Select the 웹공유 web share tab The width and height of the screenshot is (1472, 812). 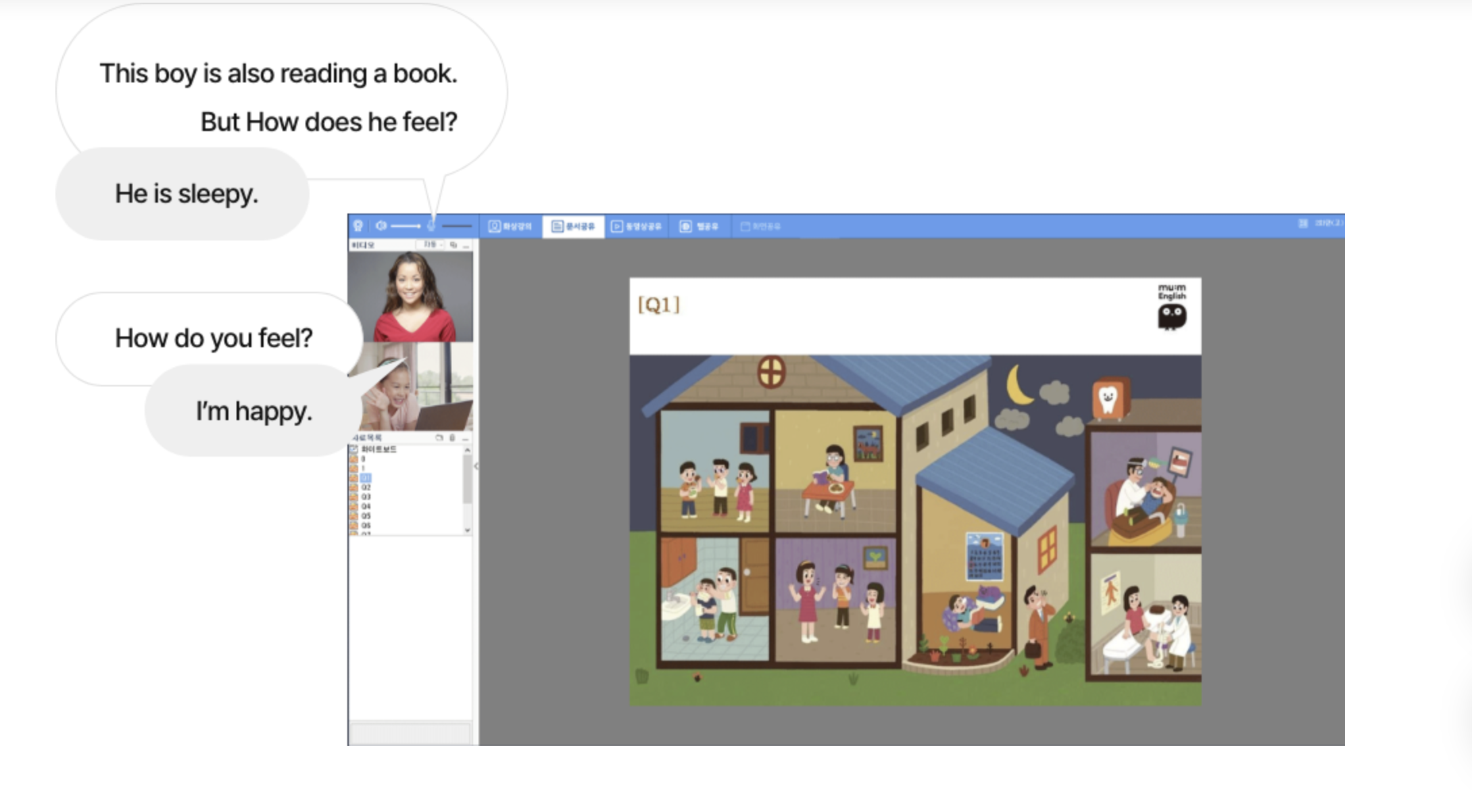point(699,226)
